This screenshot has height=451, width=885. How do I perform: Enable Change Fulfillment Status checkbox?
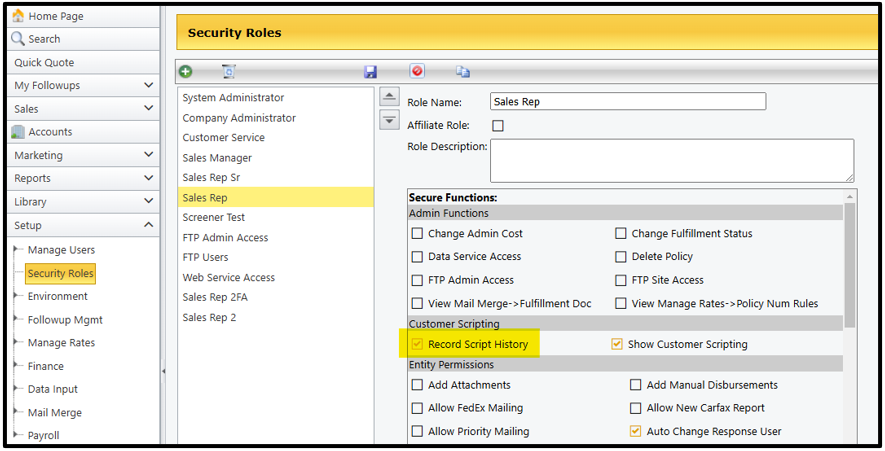[621, 233]
